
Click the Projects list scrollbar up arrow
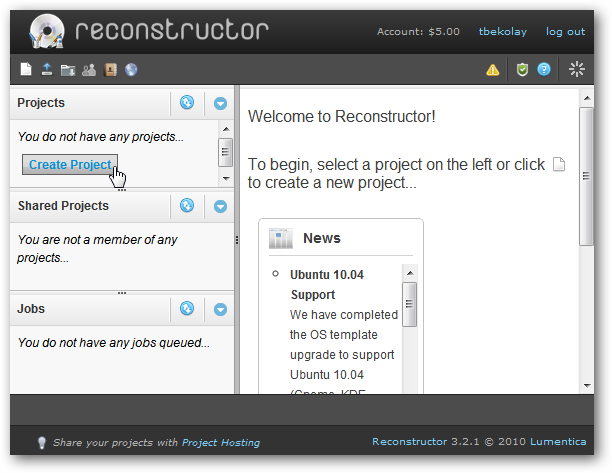[x=226, y=129]
